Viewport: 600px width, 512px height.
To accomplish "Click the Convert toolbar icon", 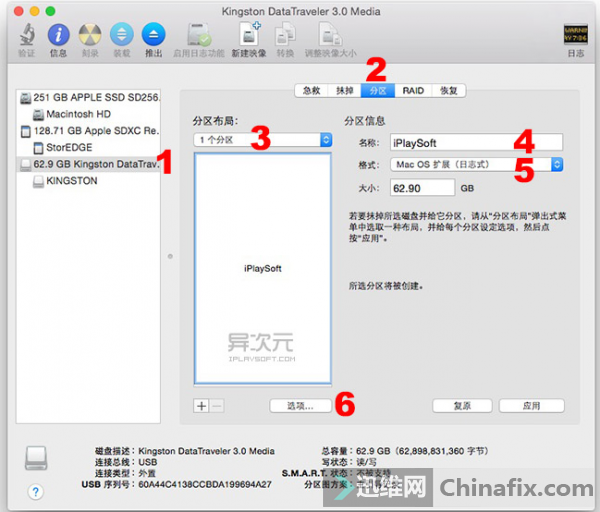I will point(285,34).
